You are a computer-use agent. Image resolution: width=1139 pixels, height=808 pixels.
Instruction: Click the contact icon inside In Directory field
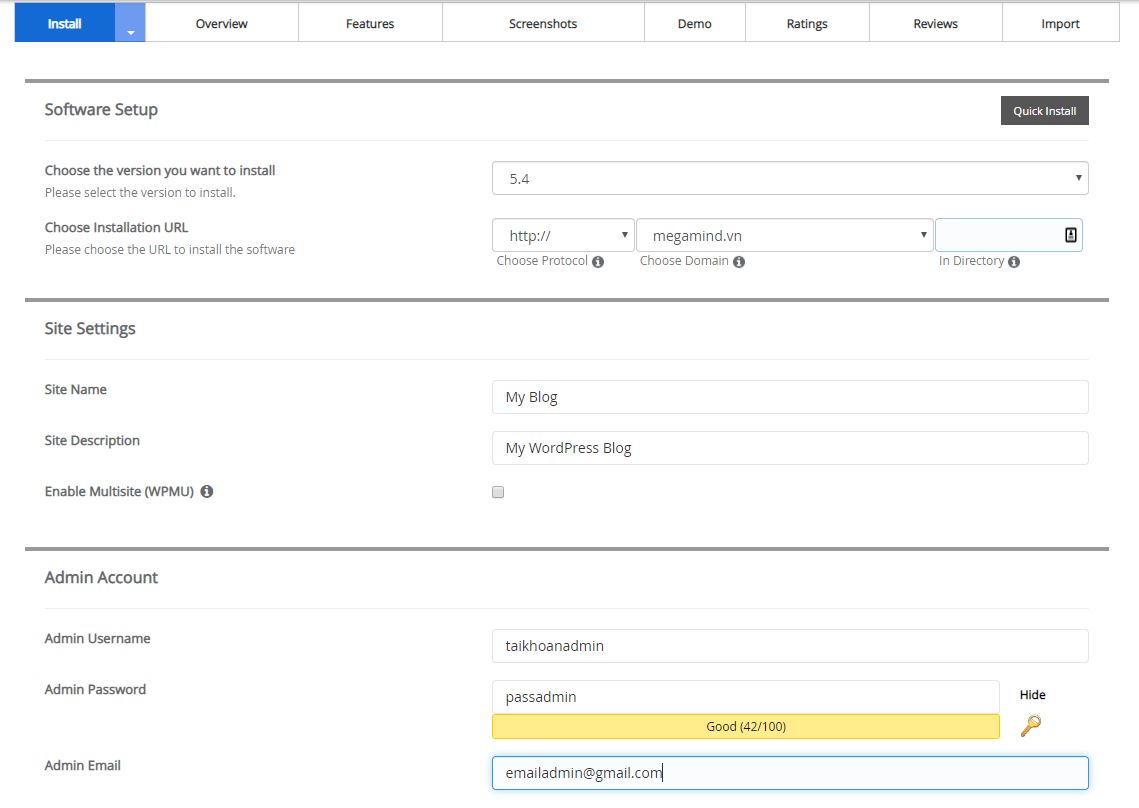(x=1070, y=235)
